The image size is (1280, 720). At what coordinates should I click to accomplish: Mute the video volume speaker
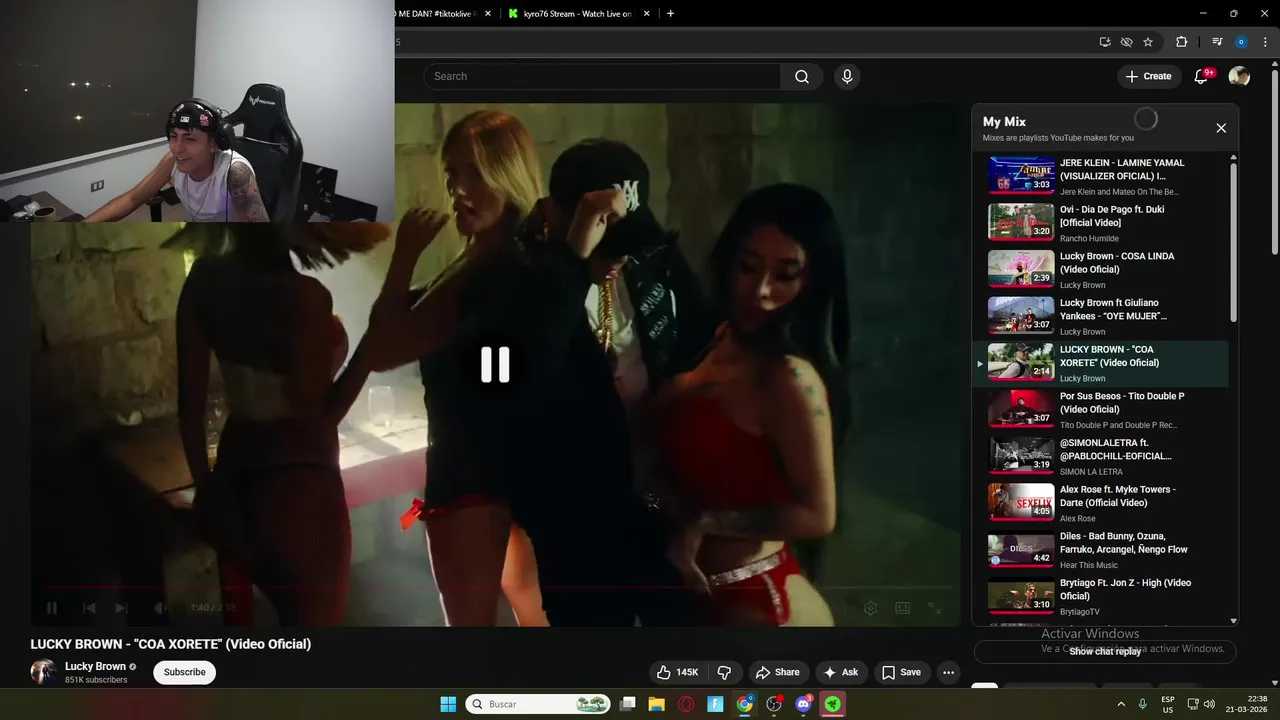coord(160,607)
